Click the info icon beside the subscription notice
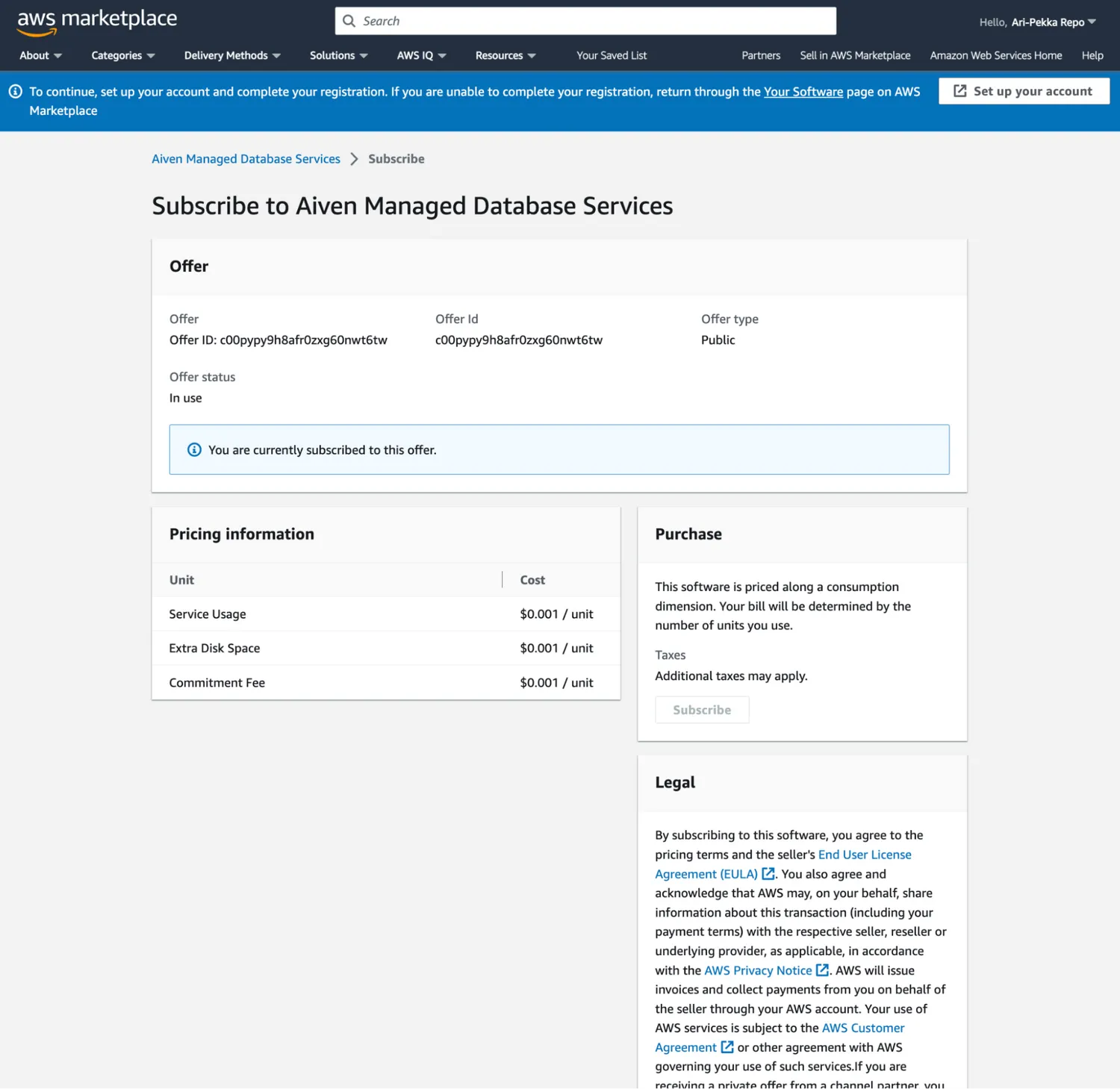 (x=194, y=449)
